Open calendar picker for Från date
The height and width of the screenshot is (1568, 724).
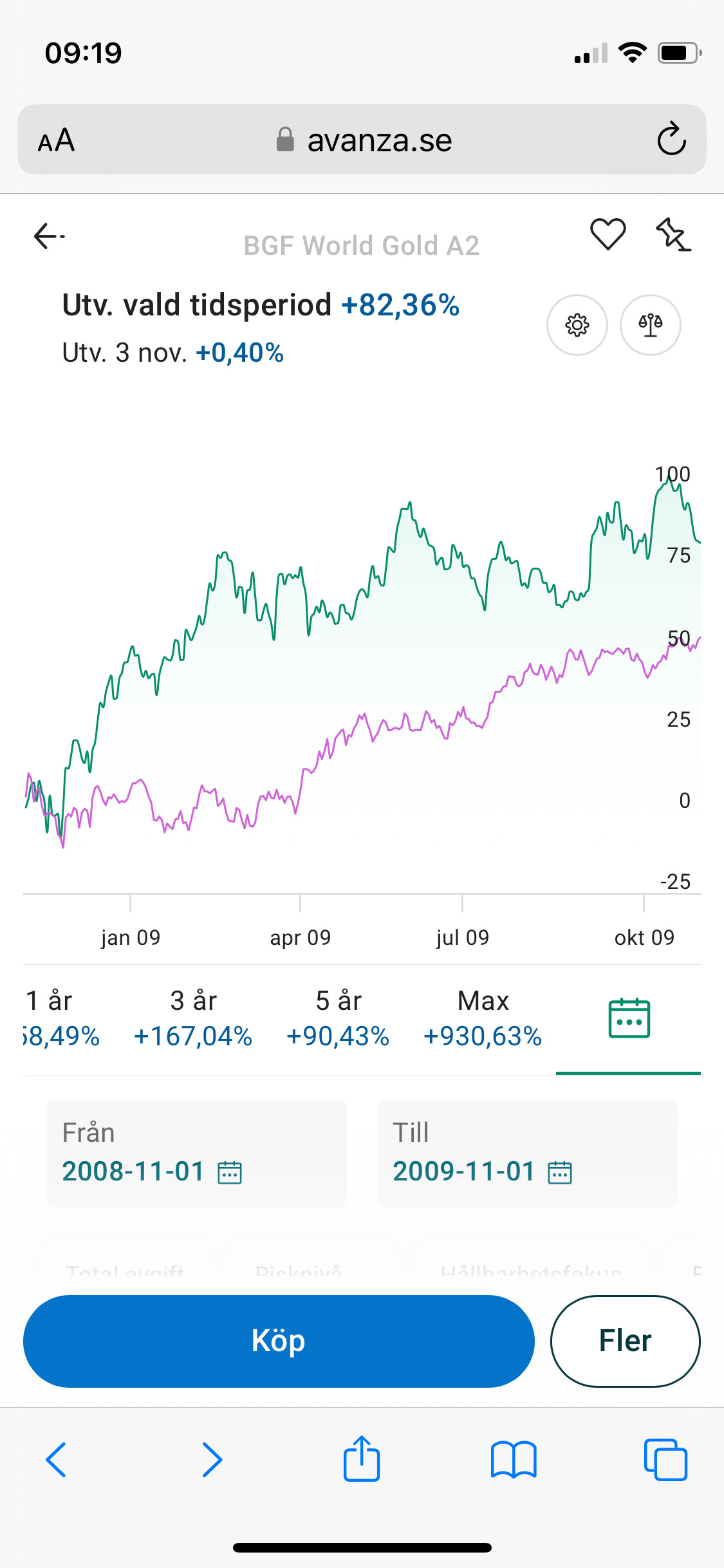230,1172
